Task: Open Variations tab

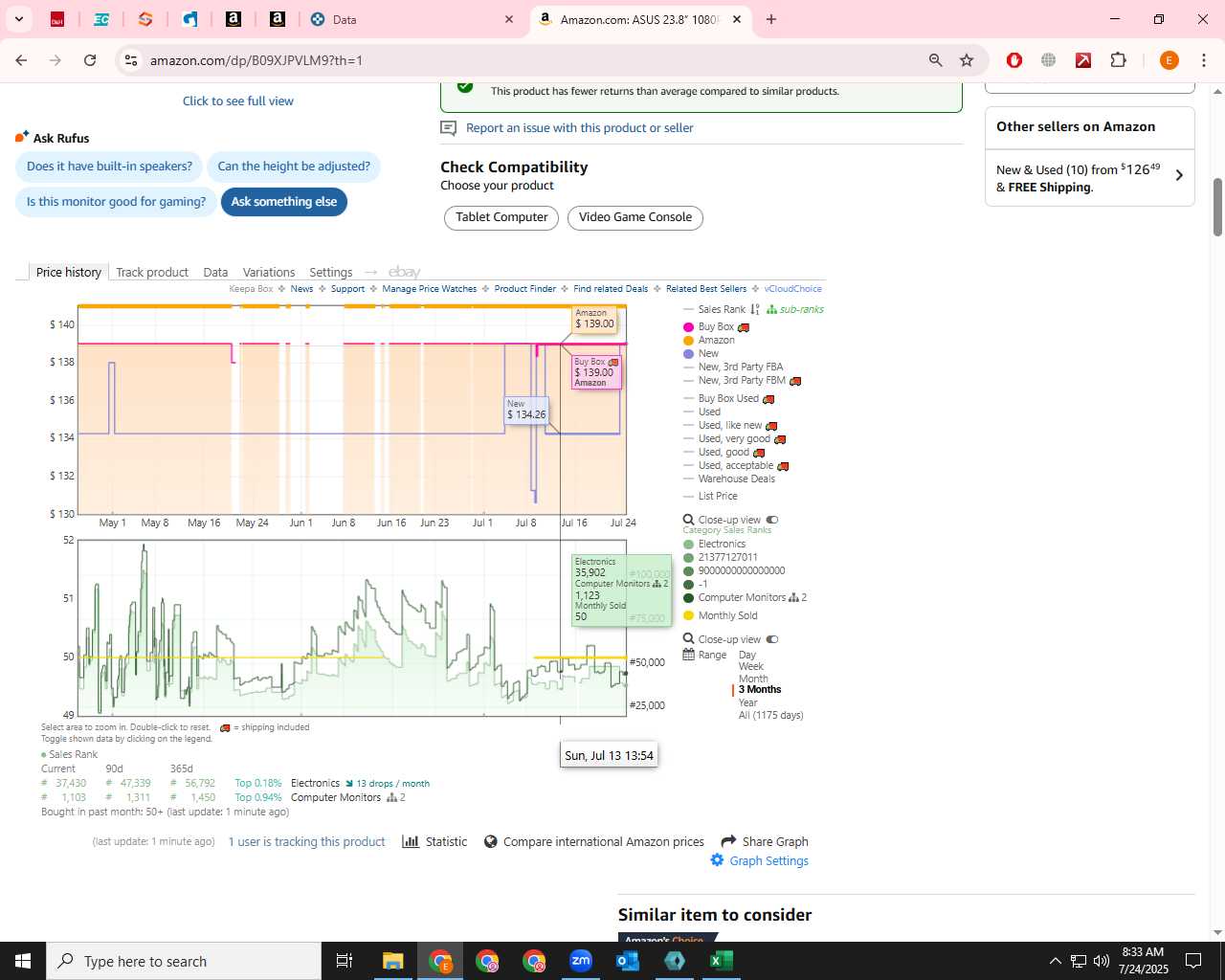Action: pyautogui.click(x=269, y=272)
